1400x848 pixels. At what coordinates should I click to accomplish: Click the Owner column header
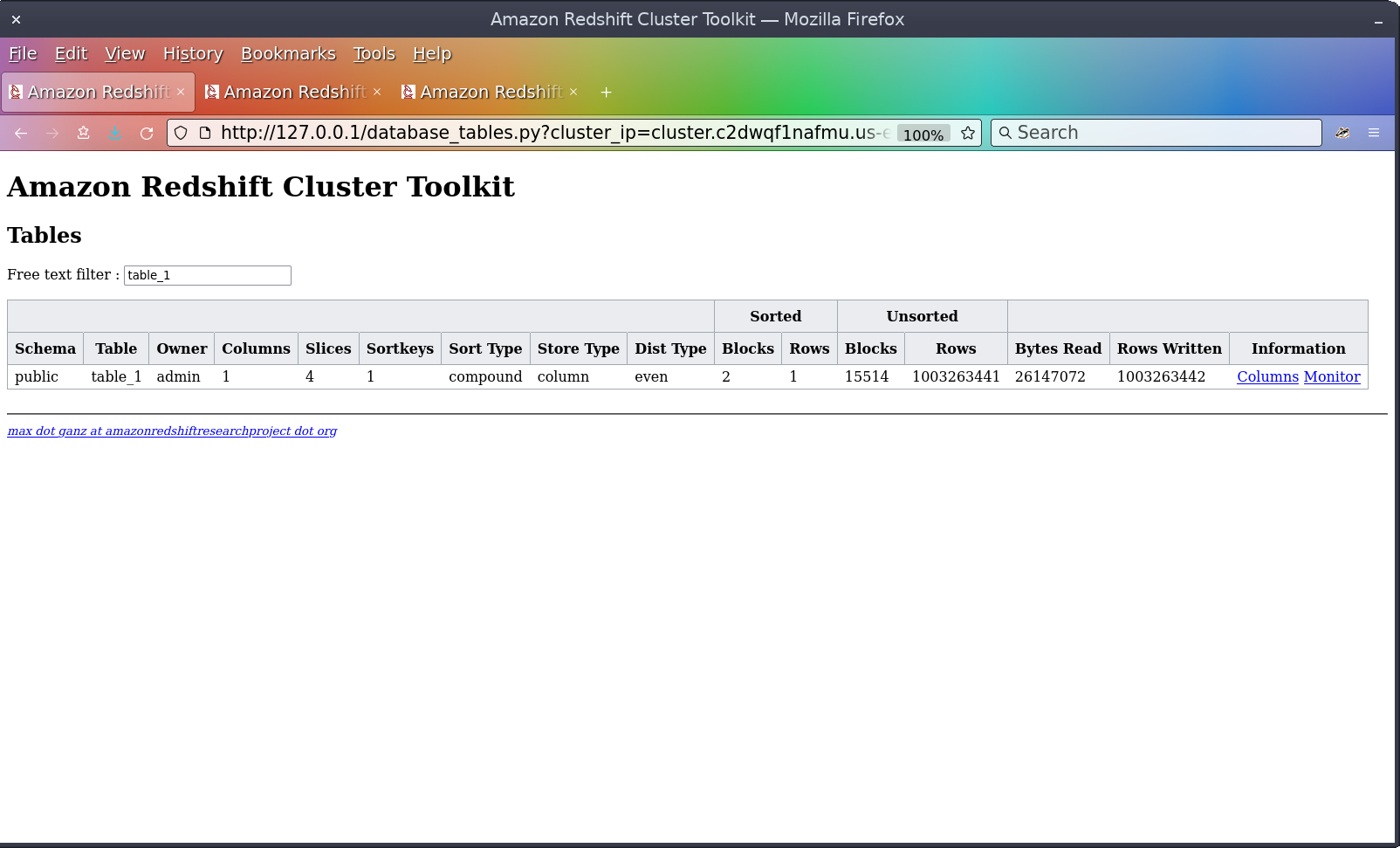(182, 348)
